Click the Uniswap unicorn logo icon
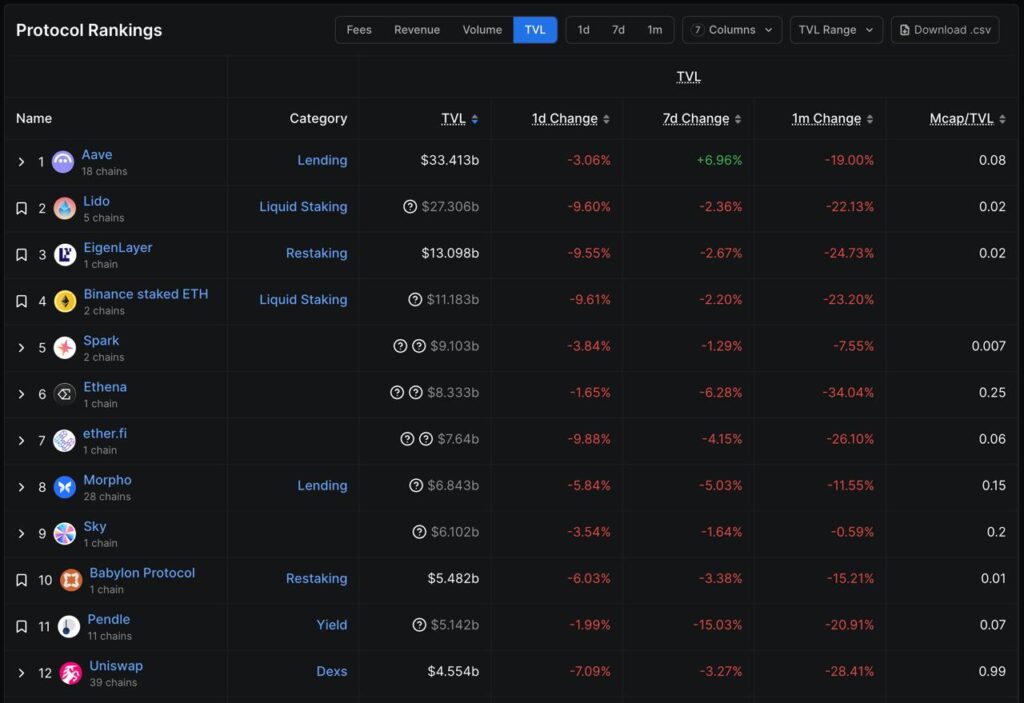The image size is (1024, 703). [71, 673]
